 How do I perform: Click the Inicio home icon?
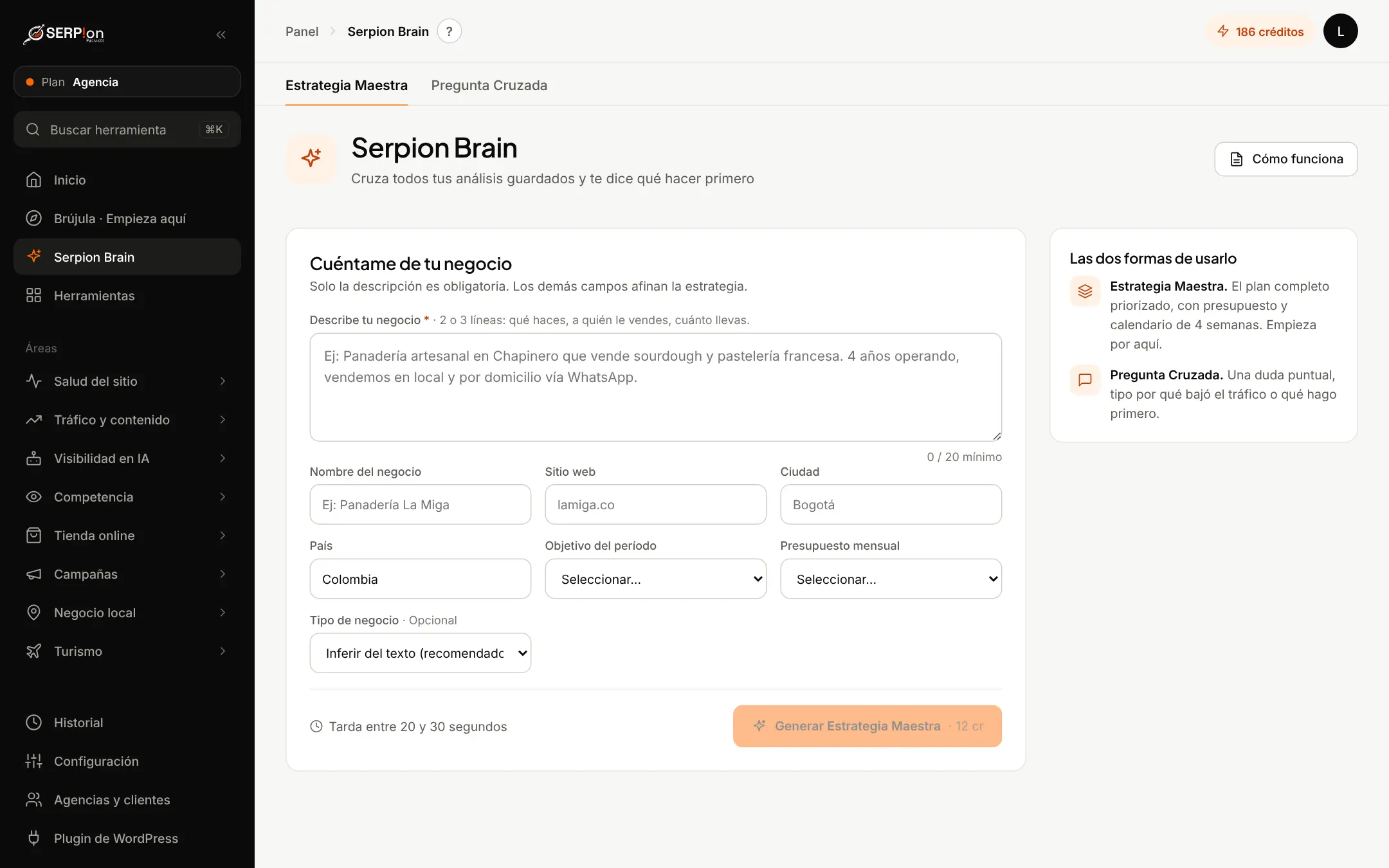(x=33, y=179)
